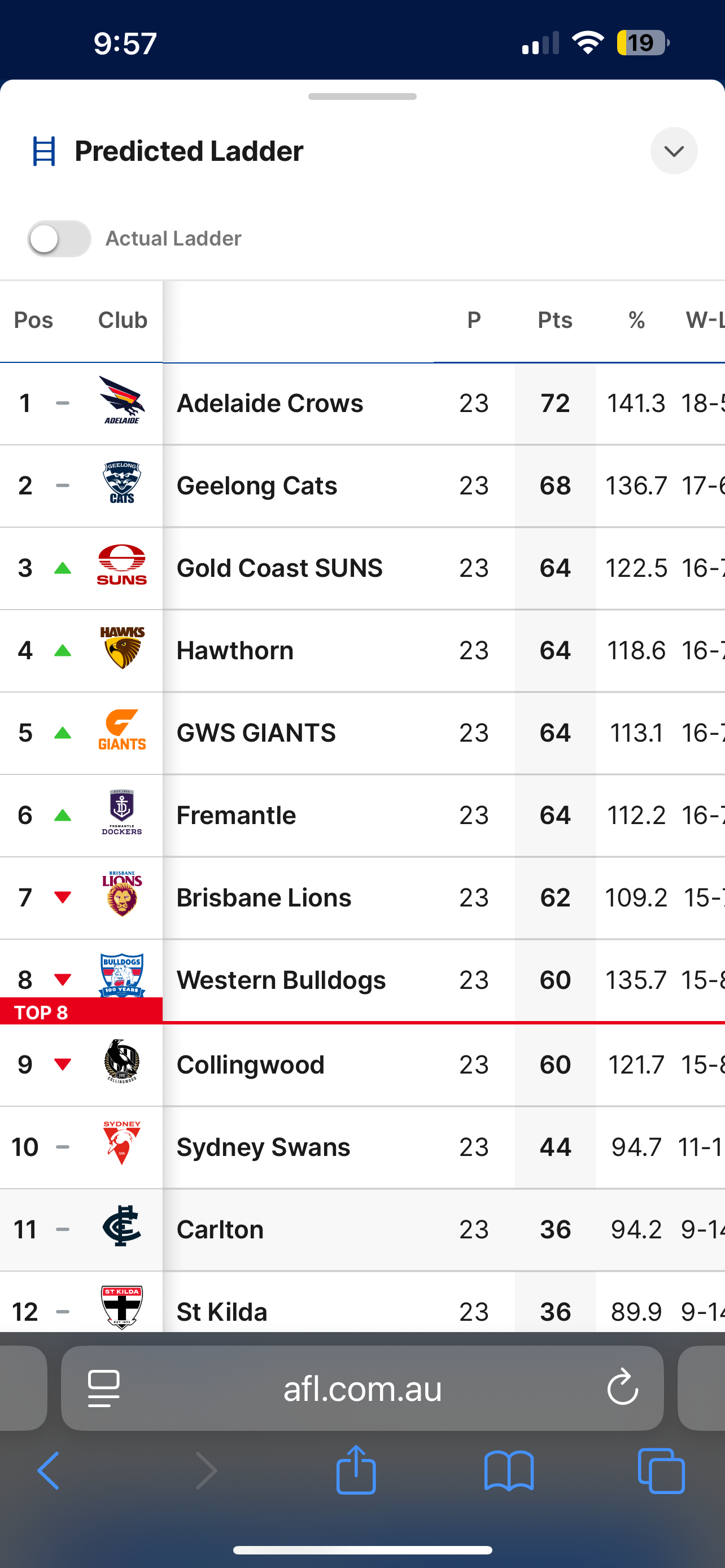Tap the Hawthorn Hawks logo

point(122,647)
